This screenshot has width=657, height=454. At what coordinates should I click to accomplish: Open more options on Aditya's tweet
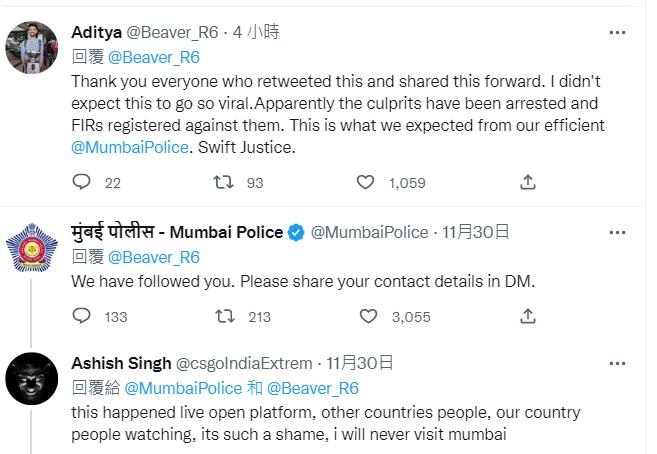tap(618, 32)
